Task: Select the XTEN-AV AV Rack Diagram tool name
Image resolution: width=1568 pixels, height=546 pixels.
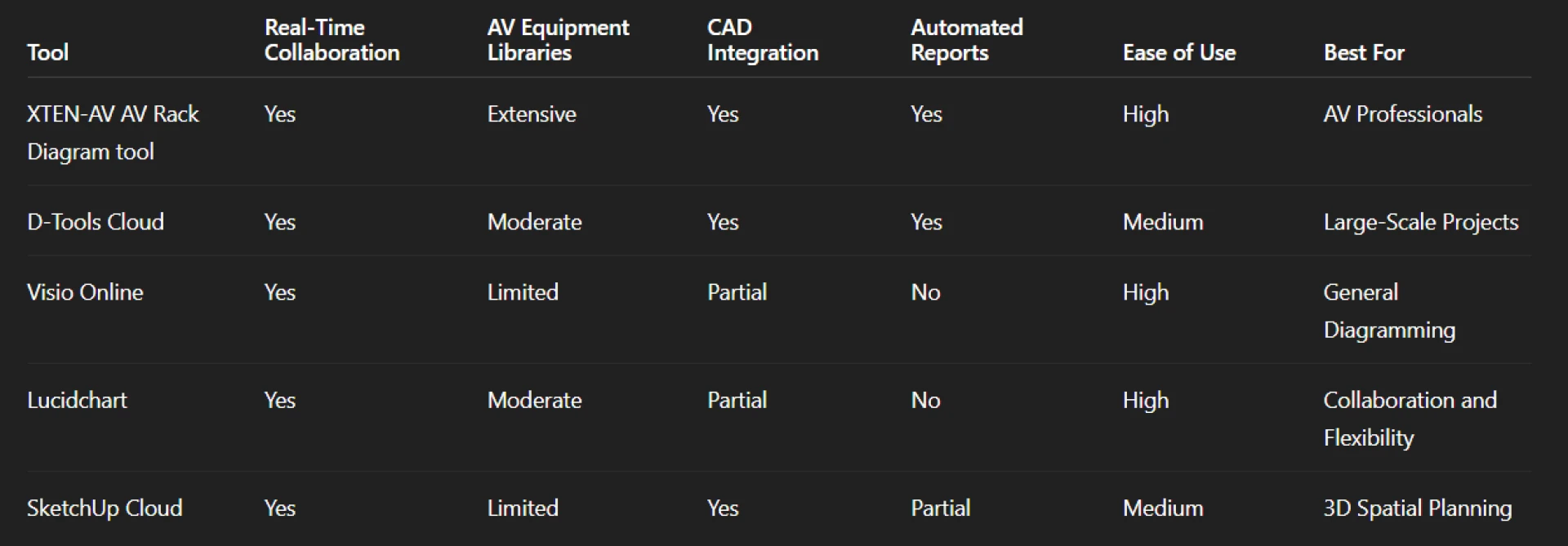Action: (113, 132)
